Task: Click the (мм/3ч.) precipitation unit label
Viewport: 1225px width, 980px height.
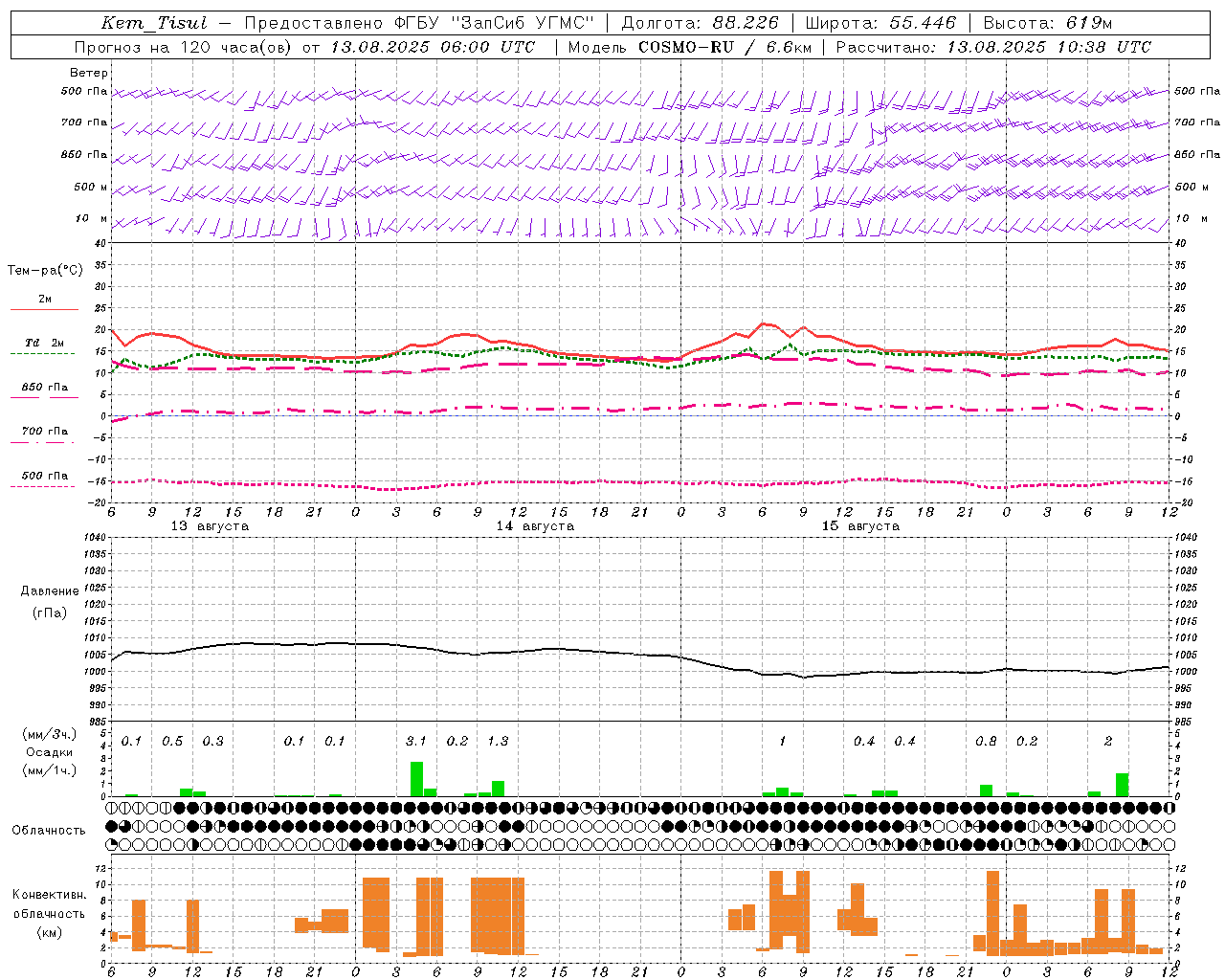Action: point(50,735)
